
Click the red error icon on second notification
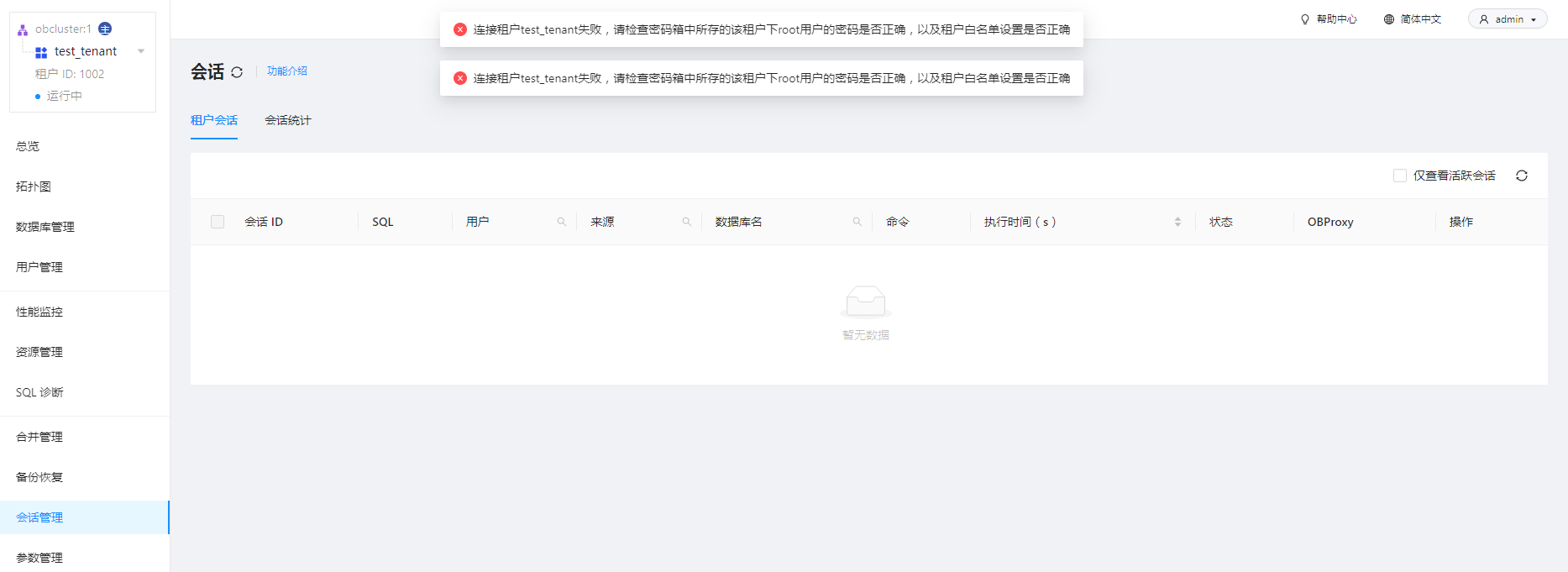pyautogui.click(x=460, y=78)
